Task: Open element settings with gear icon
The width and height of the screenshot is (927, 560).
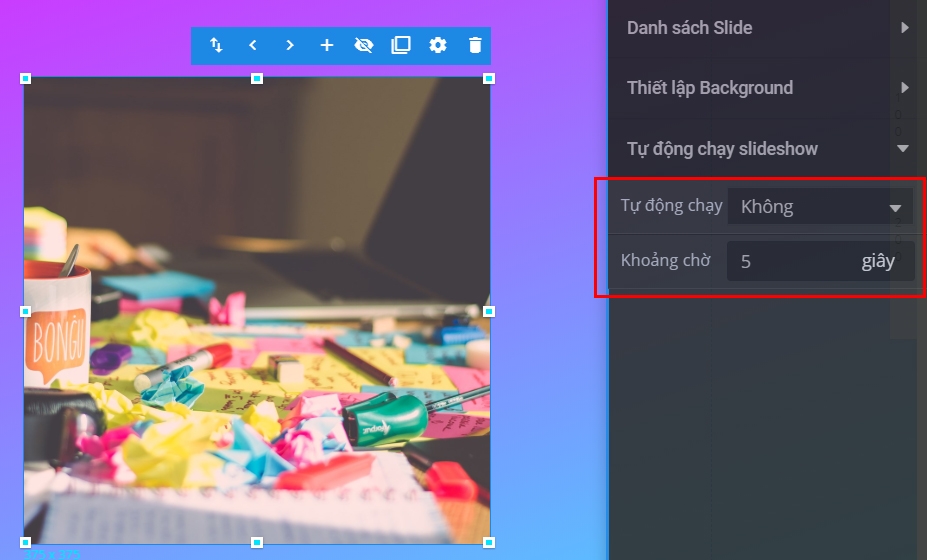Action: 438,45
